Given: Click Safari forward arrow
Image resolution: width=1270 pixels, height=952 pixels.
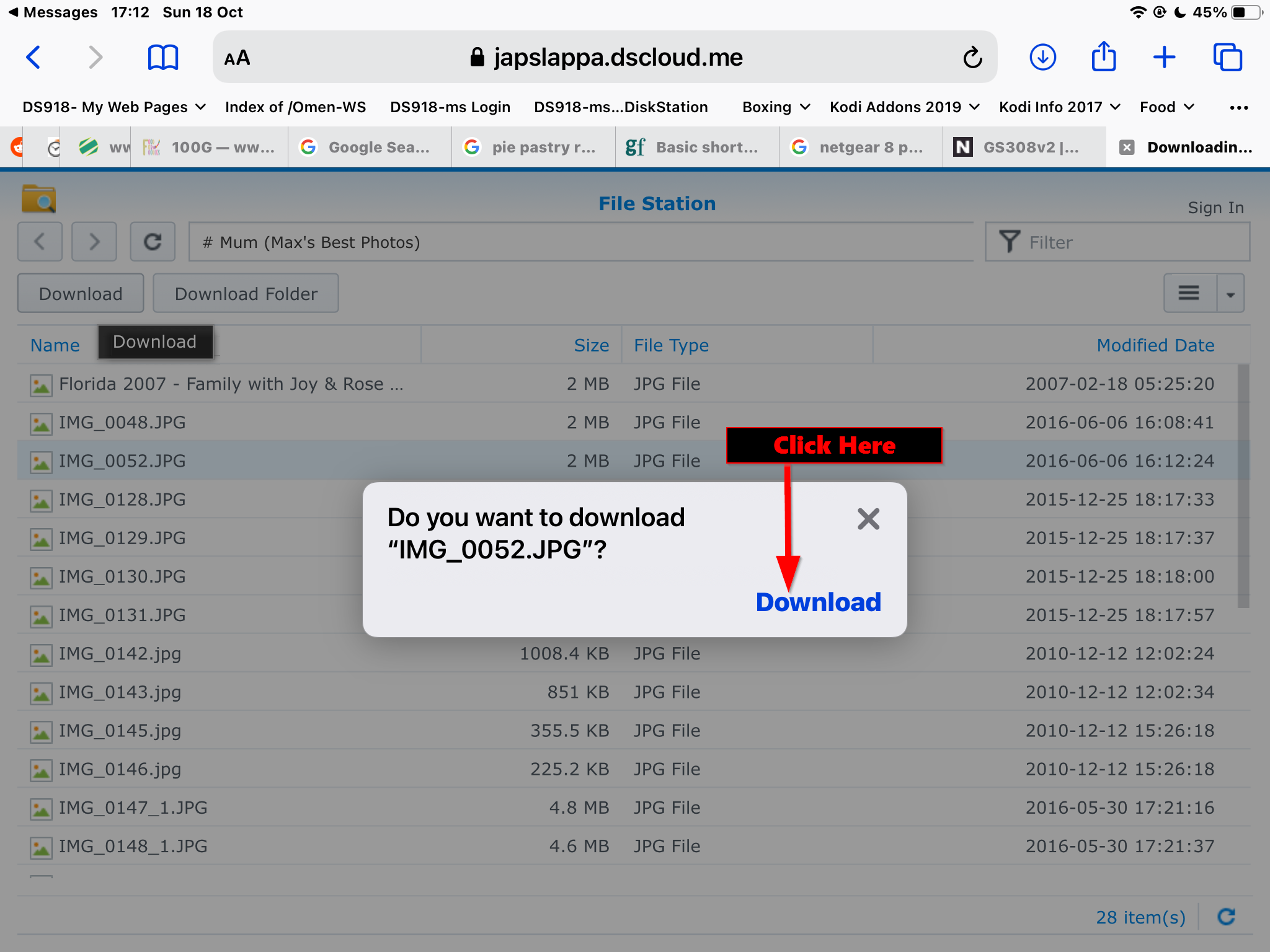Looking at the screenshot, I should point(95,58).
